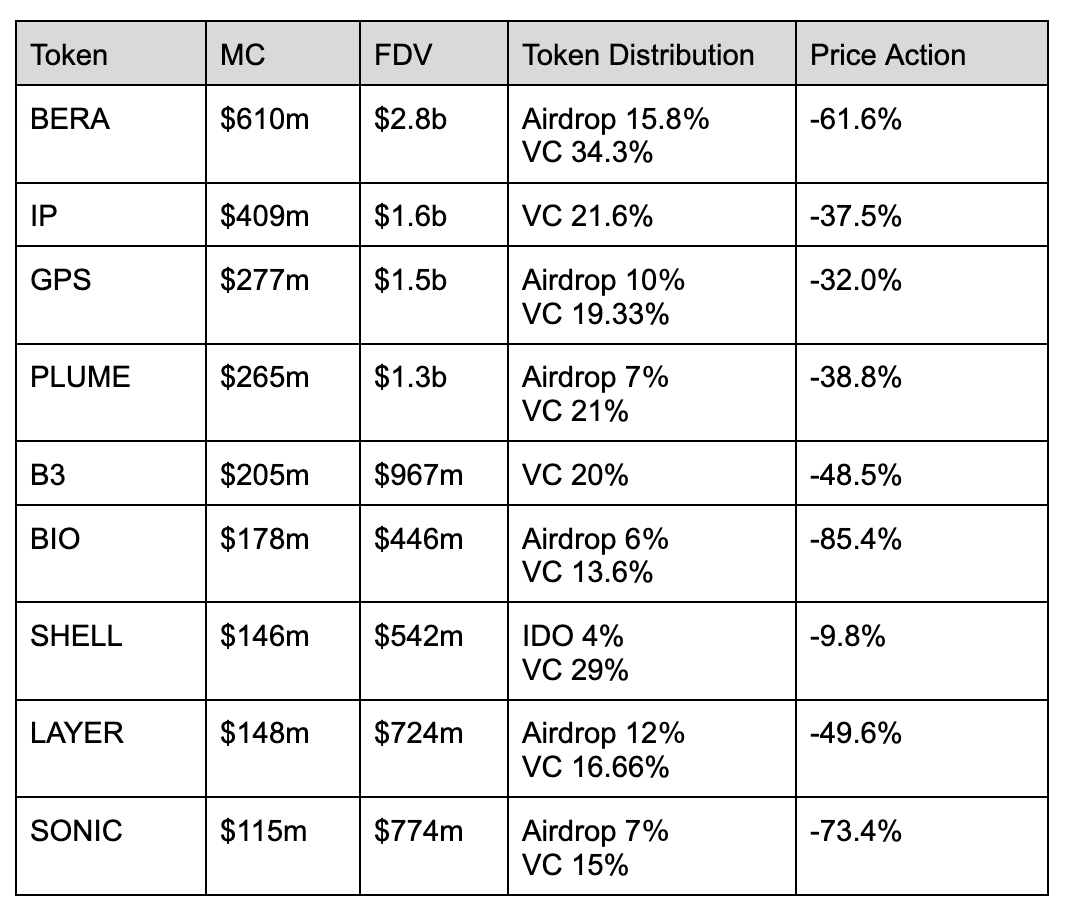Click the Token Distribution header cell
1074x918 pixels.
click(x=638, y=55)
